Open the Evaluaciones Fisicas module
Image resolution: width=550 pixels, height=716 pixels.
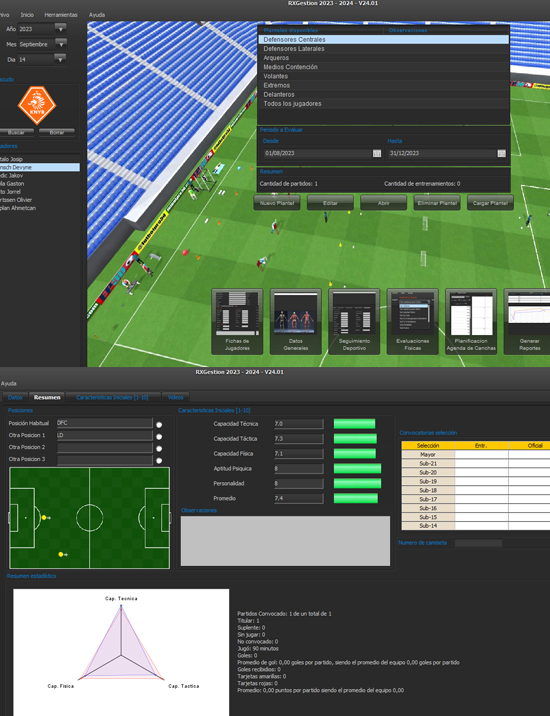coord(412,321)
